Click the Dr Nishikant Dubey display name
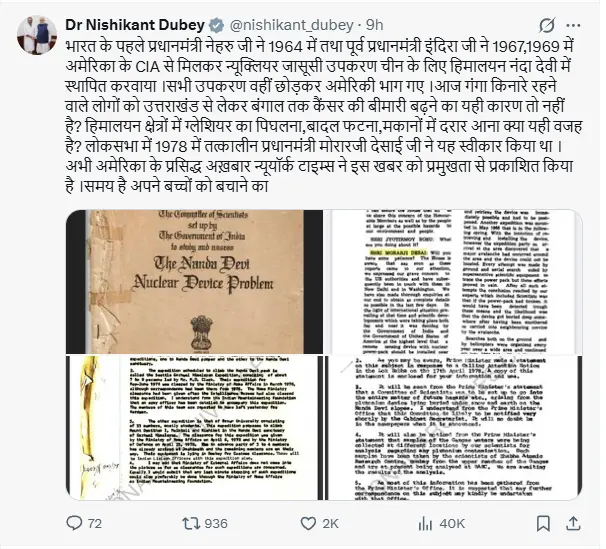 135,25
